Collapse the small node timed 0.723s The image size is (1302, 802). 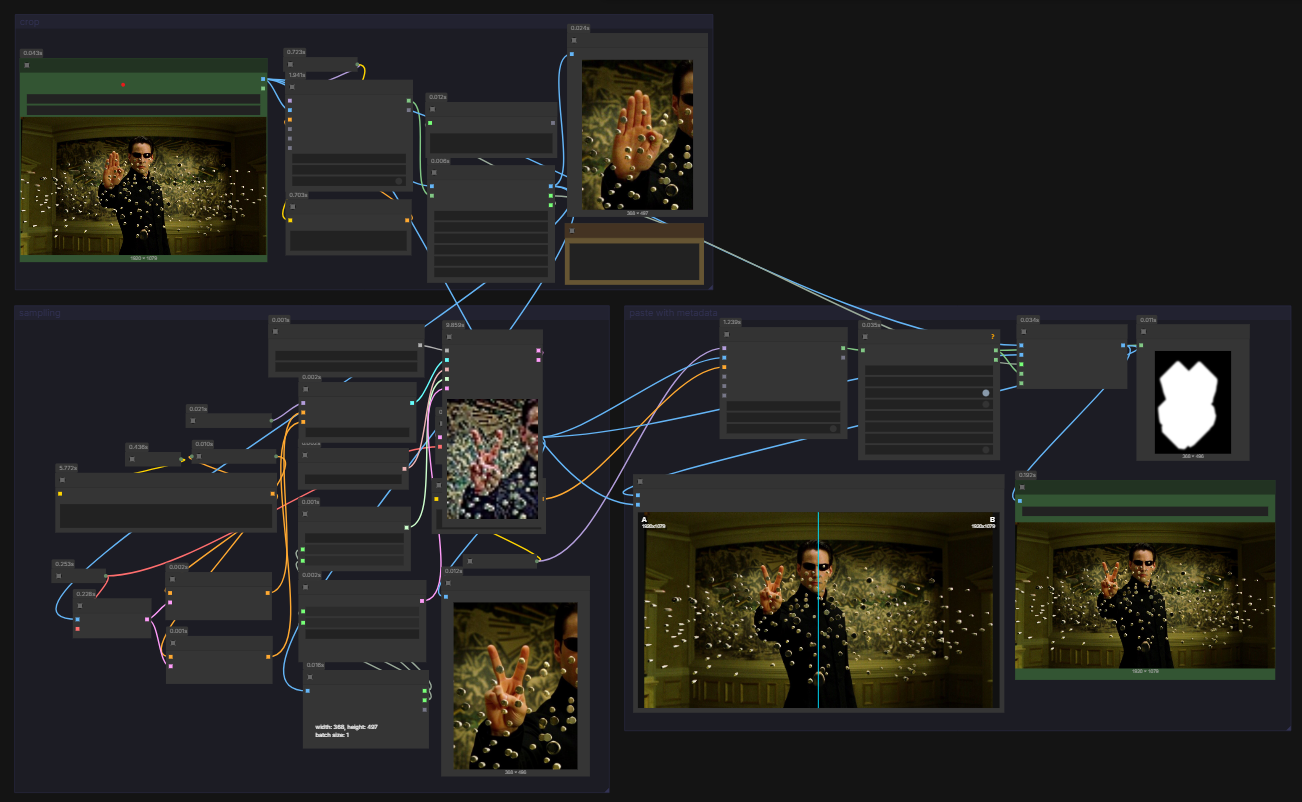pos(291,64)
